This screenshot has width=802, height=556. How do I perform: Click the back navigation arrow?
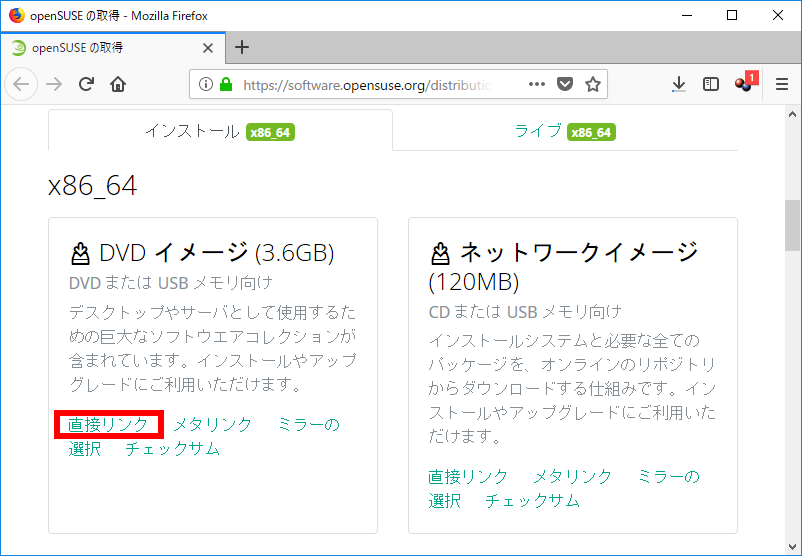pos(21,84)
